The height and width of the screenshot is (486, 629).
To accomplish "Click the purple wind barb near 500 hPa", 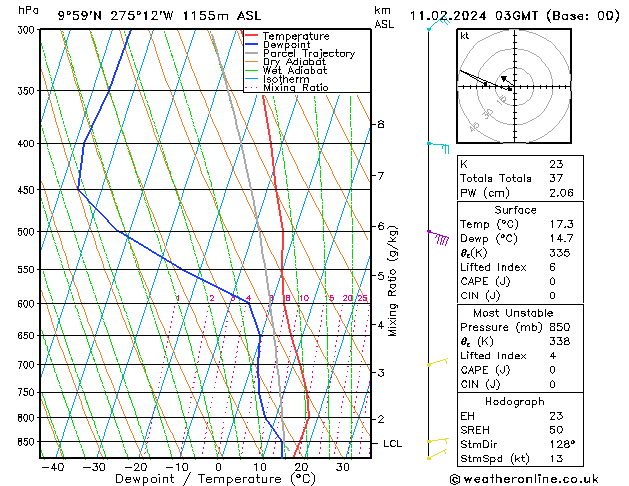I will coord(438,237).
